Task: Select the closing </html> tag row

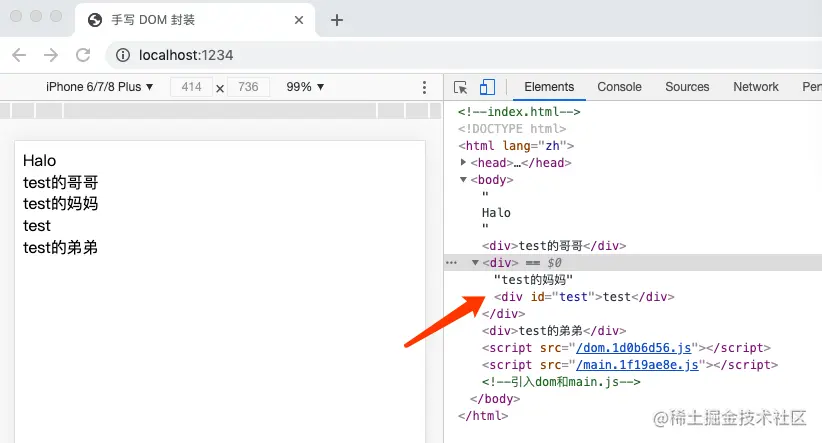Action: (x=483, y=416)
